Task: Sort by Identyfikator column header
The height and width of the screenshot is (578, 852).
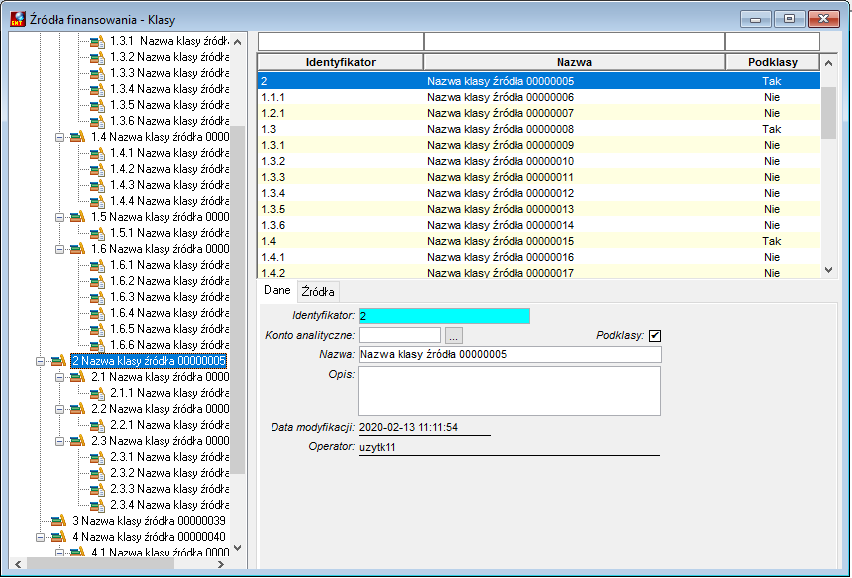Action: click(340, 62)
